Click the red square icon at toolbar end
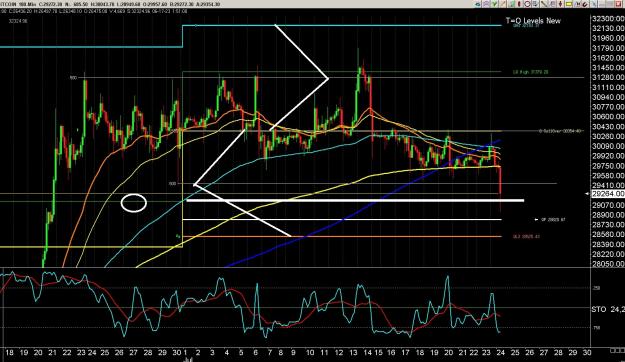The image size is (625, 362). pyautogui.click(x=619, y=4)
